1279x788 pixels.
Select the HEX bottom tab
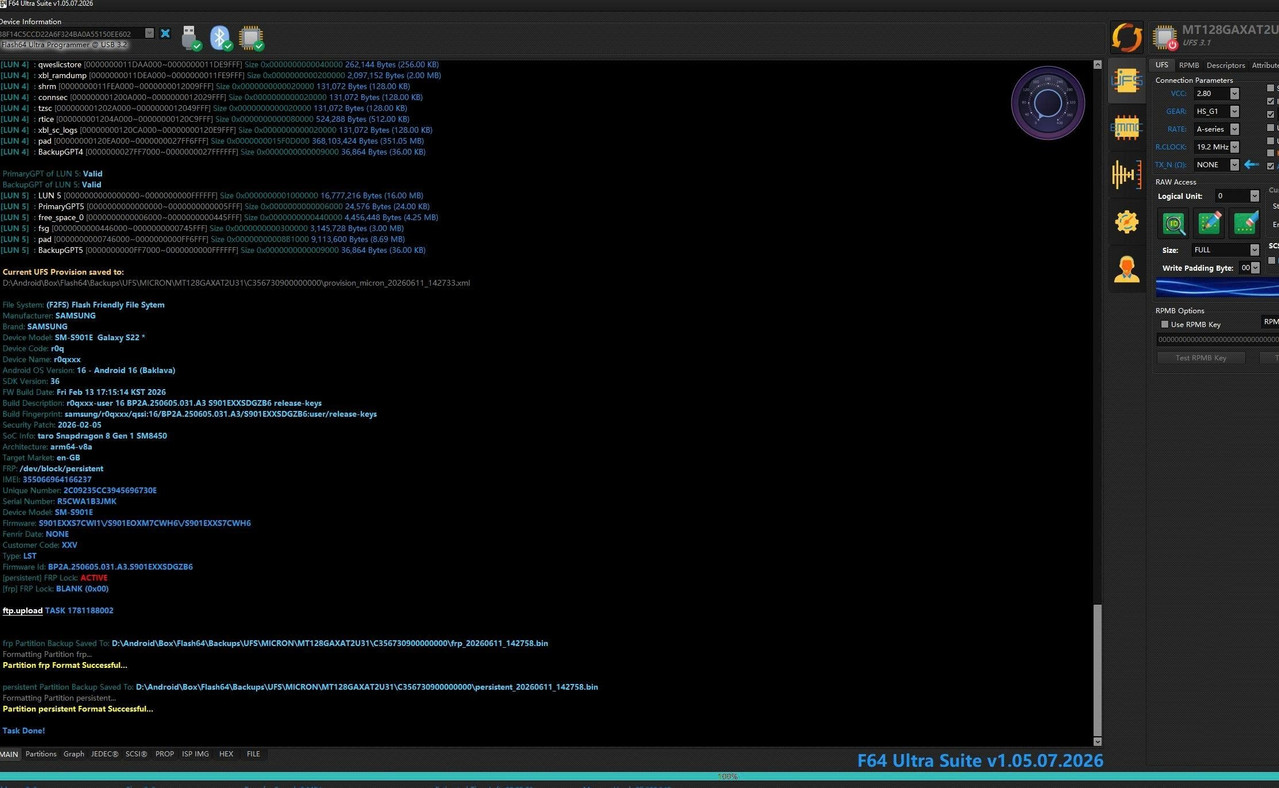point(226,754)
